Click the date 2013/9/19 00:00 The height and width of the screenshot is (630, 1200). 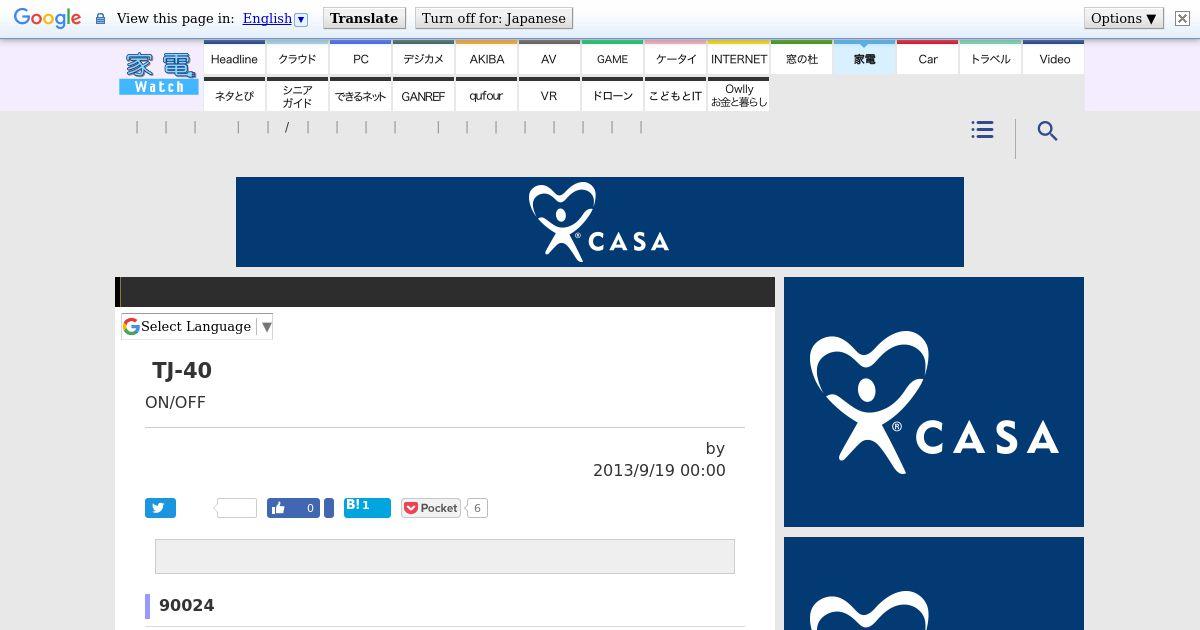[x=659, y=470]
